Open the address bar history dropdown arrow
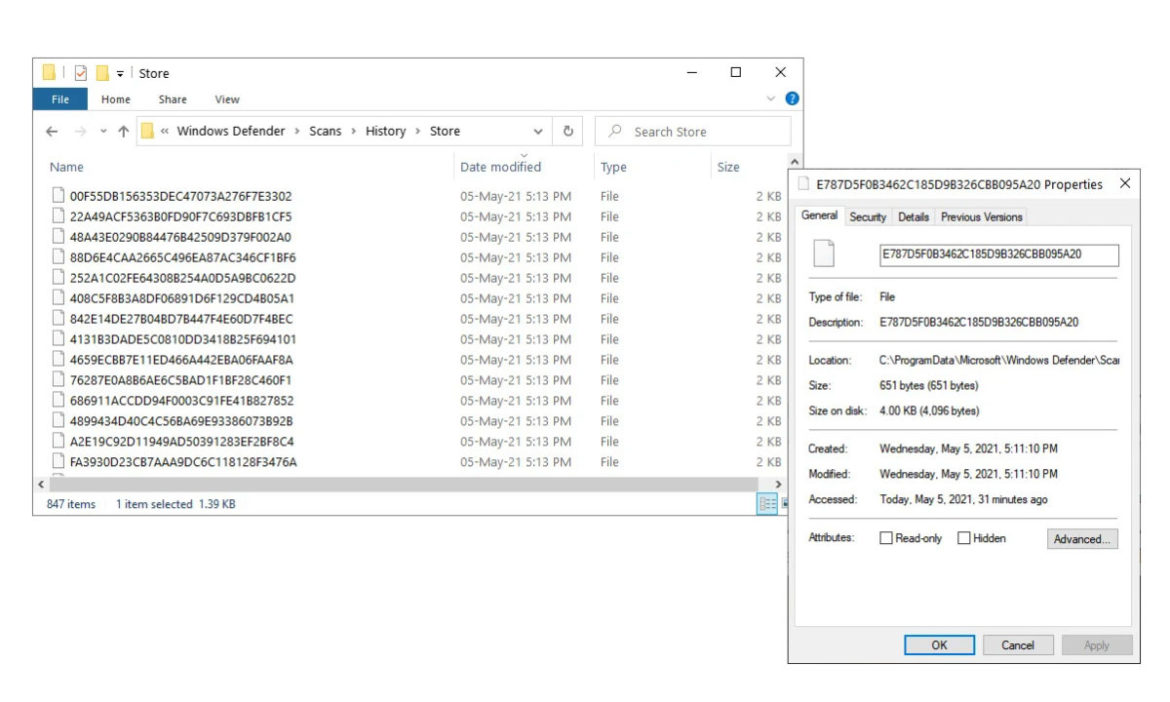Image resolution: width=1170 pixels, height=702 pixels. pyautogui.click(x=538, y=131)
